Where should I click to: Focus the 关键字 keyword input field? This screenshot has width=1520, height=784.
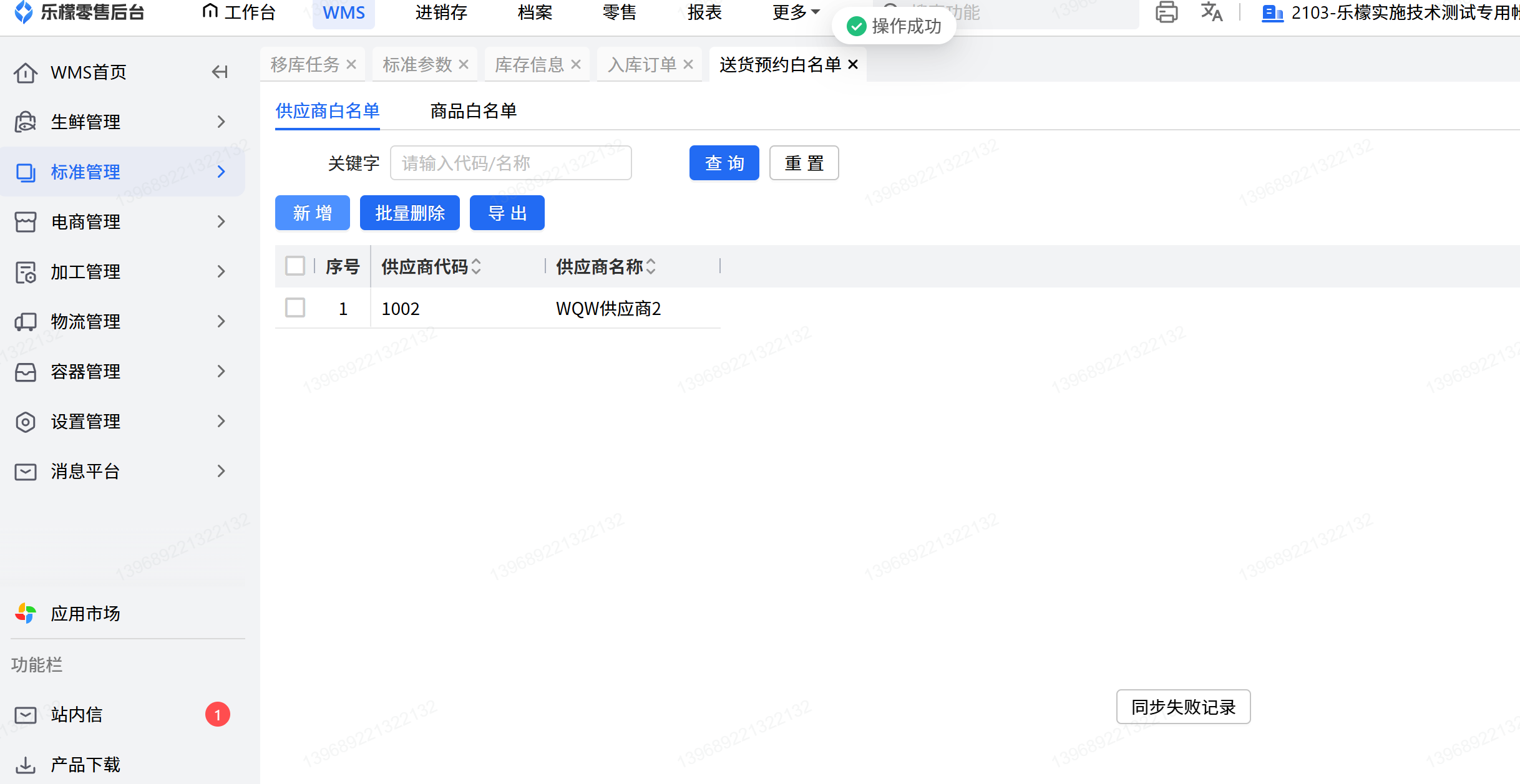(511, 163)
